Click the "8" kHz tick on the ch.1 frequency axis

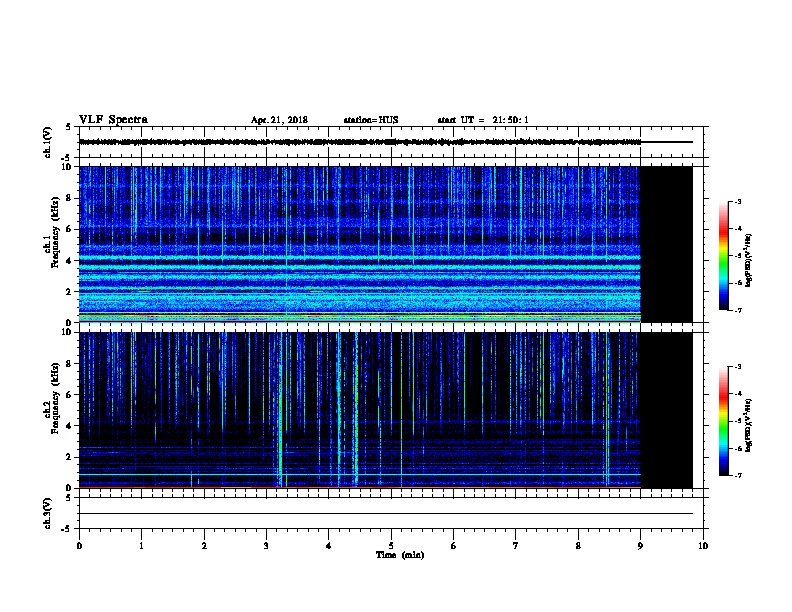tap(69, 198)
